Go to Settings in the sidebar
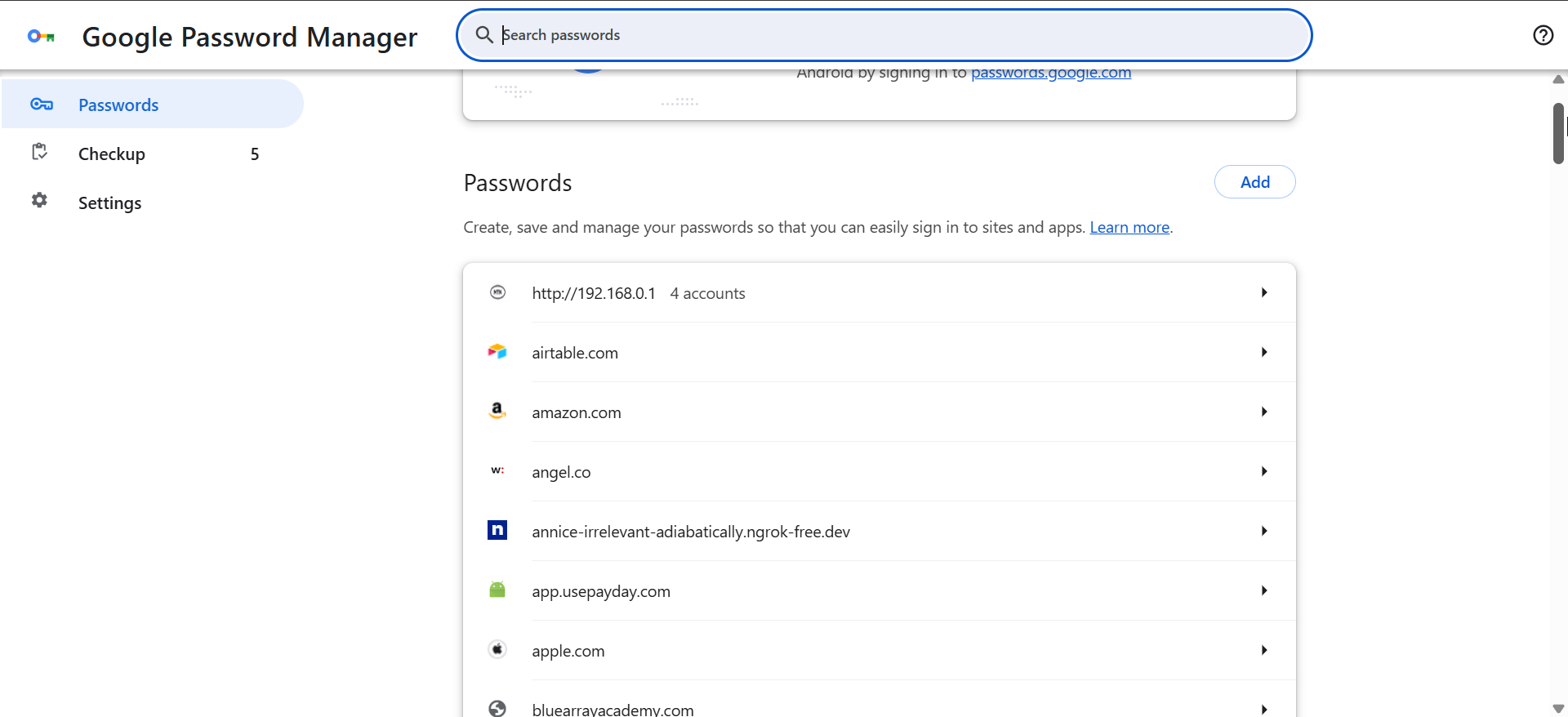Screen dimensions: 1568x717 [x=109, y=203]
